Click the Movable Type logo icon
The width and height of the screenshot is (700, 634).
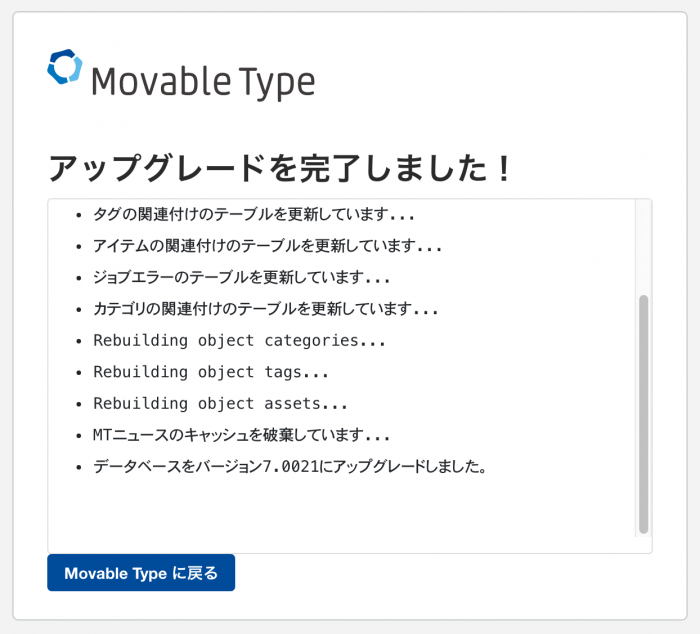coord(64,67)
